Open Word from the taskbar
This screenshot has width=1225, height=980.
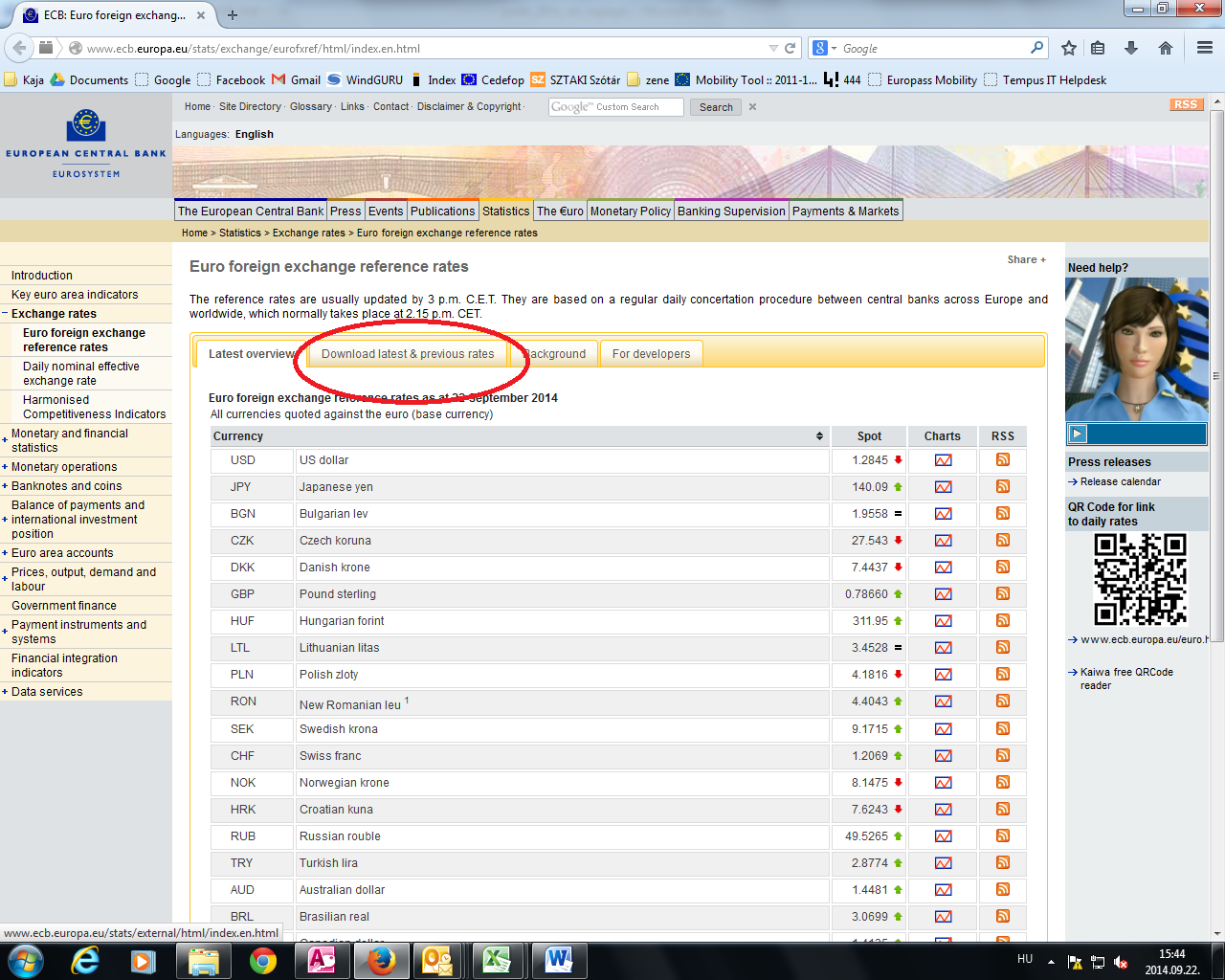click(559, 961)
